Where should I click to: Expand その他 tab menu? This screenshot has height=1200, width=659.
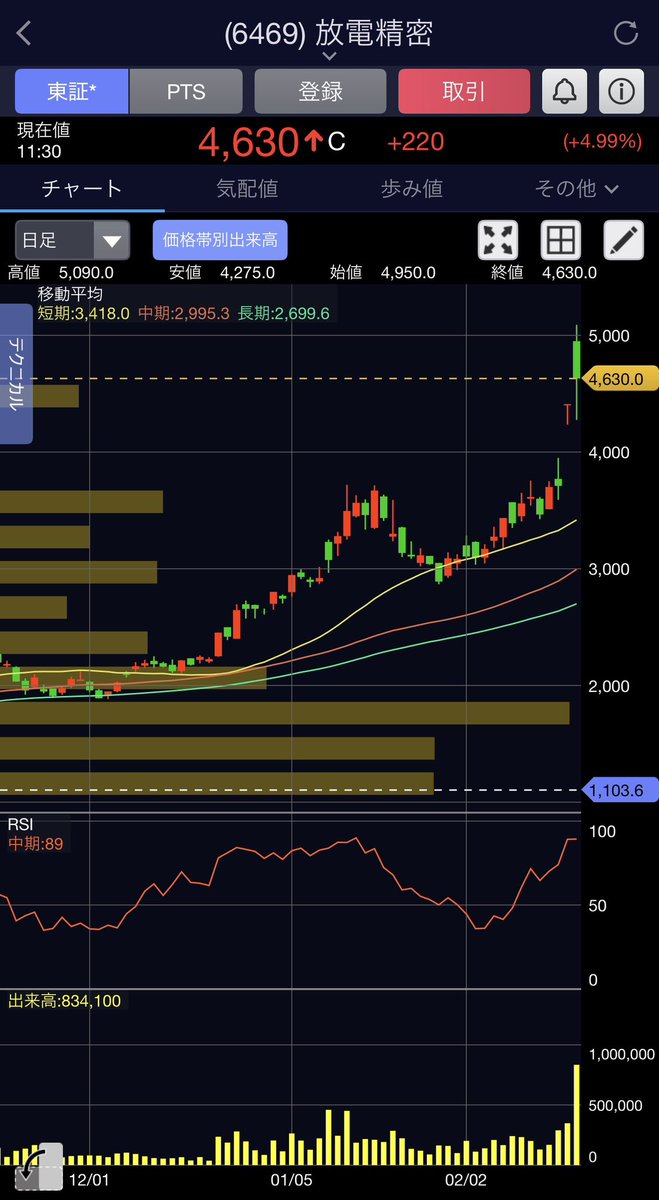[577, 188]
